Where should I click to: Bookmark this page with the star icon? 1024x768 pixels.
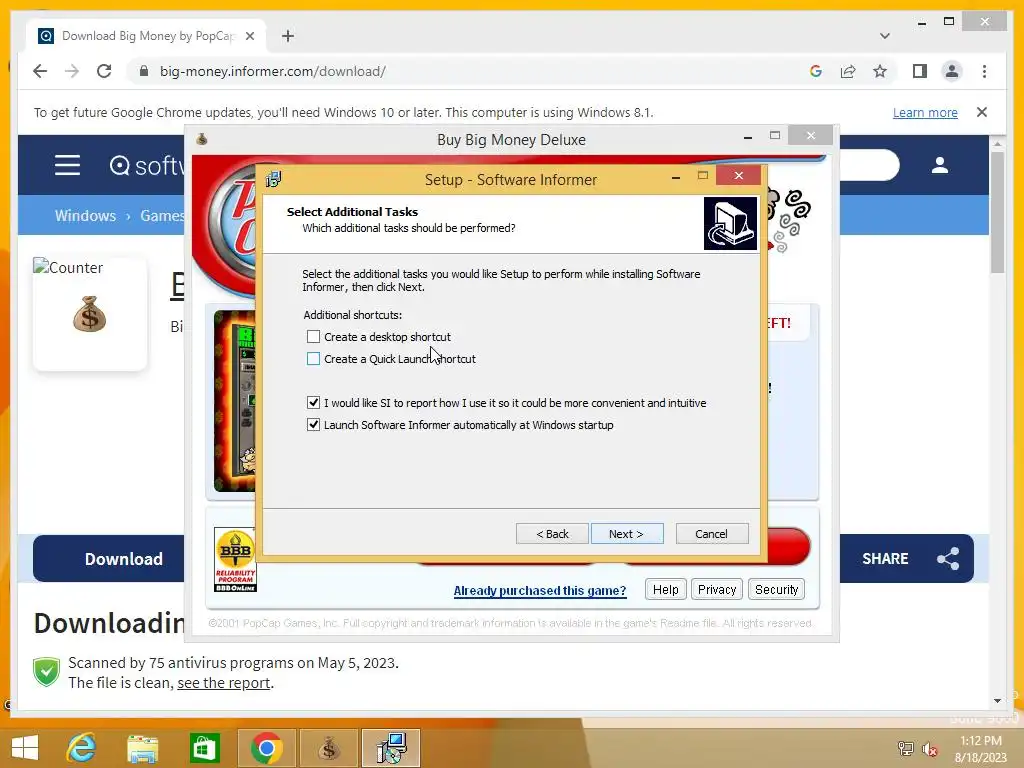[x=880, y=71]
